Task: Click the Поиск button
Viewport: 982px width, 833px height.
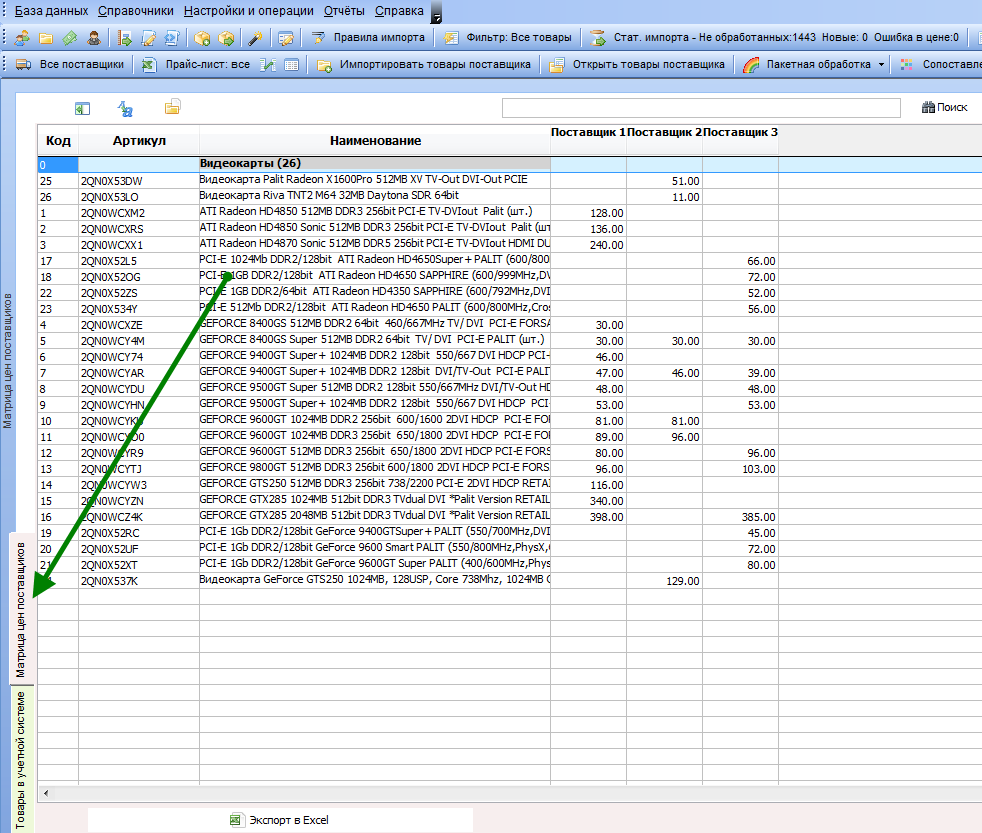Action: coord(944,108)
